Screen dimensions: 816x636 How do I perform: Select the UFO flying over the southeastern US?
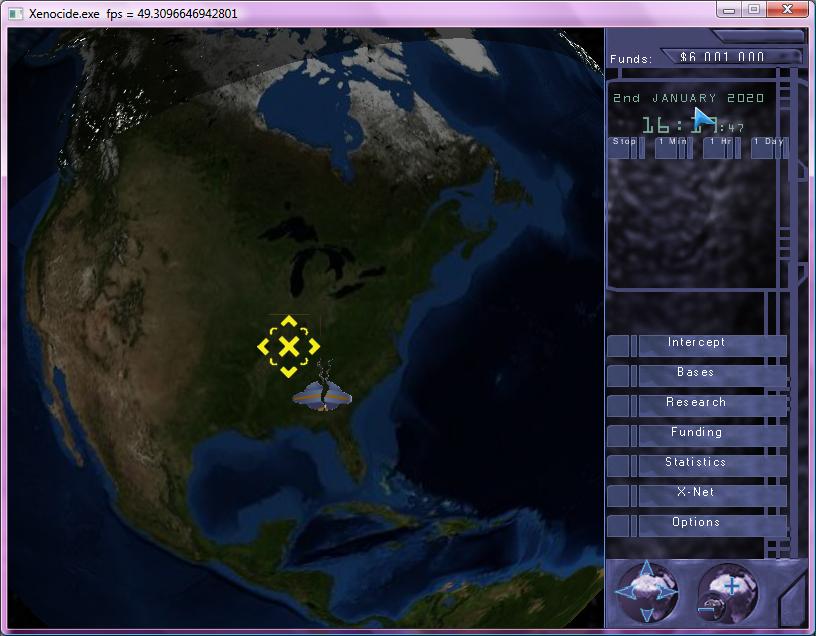(x=322, y=397)
